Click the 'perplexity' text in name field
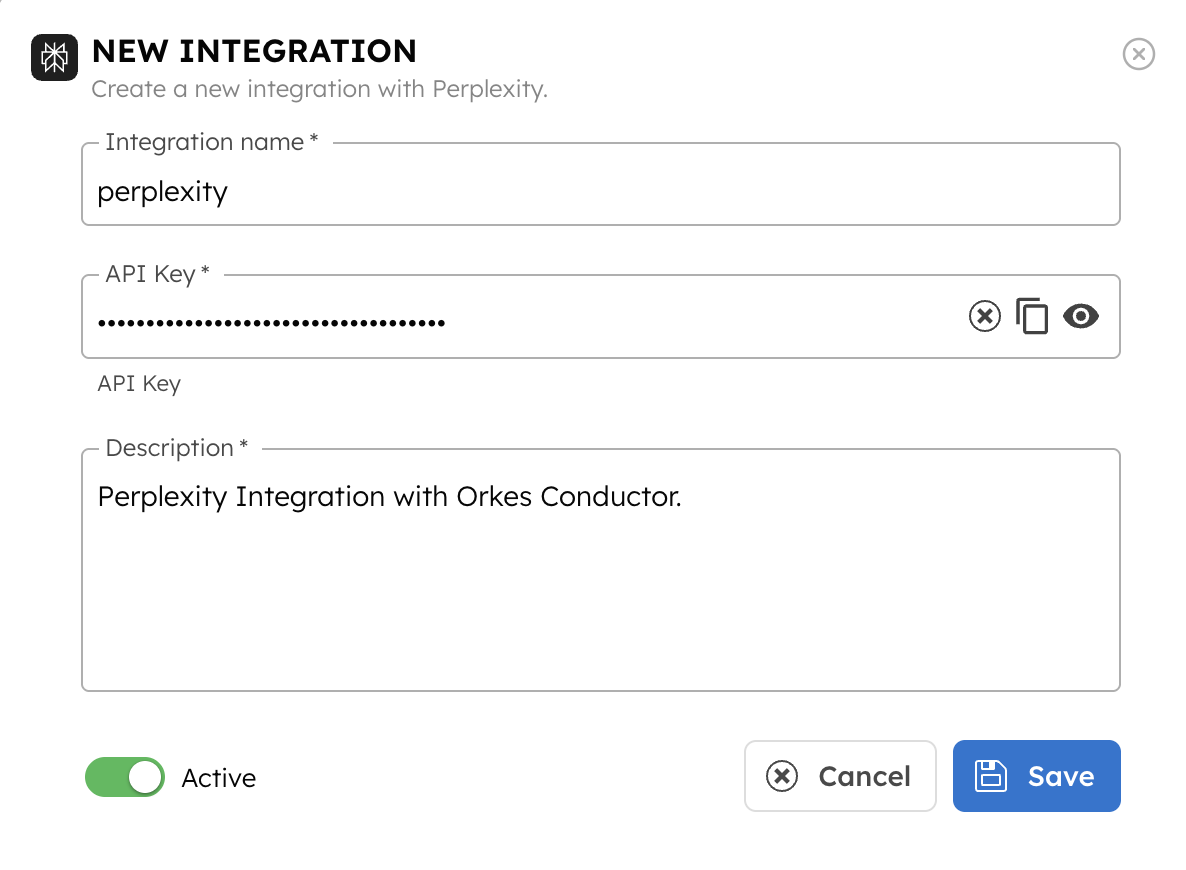Image resolution: width=1186 pixels, height=870 pixels. pyautogui.click(x=162, y=191)
